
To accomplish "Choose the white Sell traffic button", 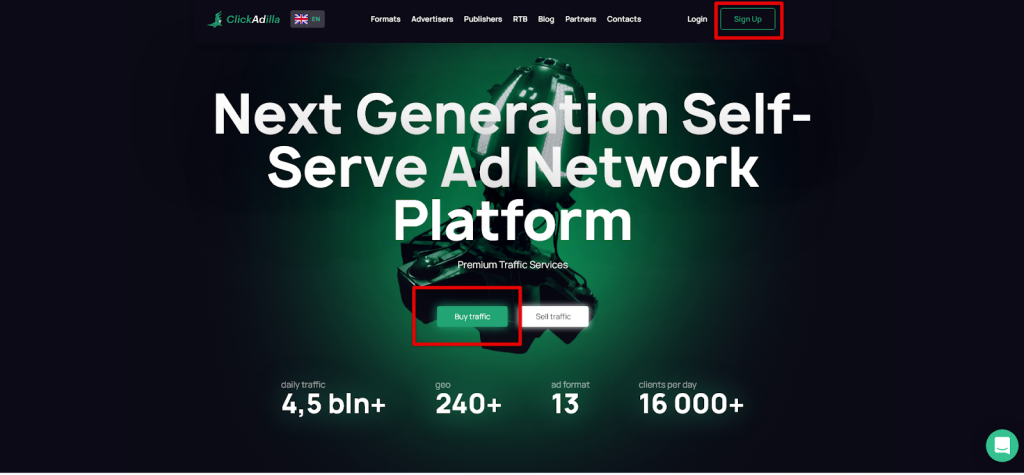I will (554, 316).
